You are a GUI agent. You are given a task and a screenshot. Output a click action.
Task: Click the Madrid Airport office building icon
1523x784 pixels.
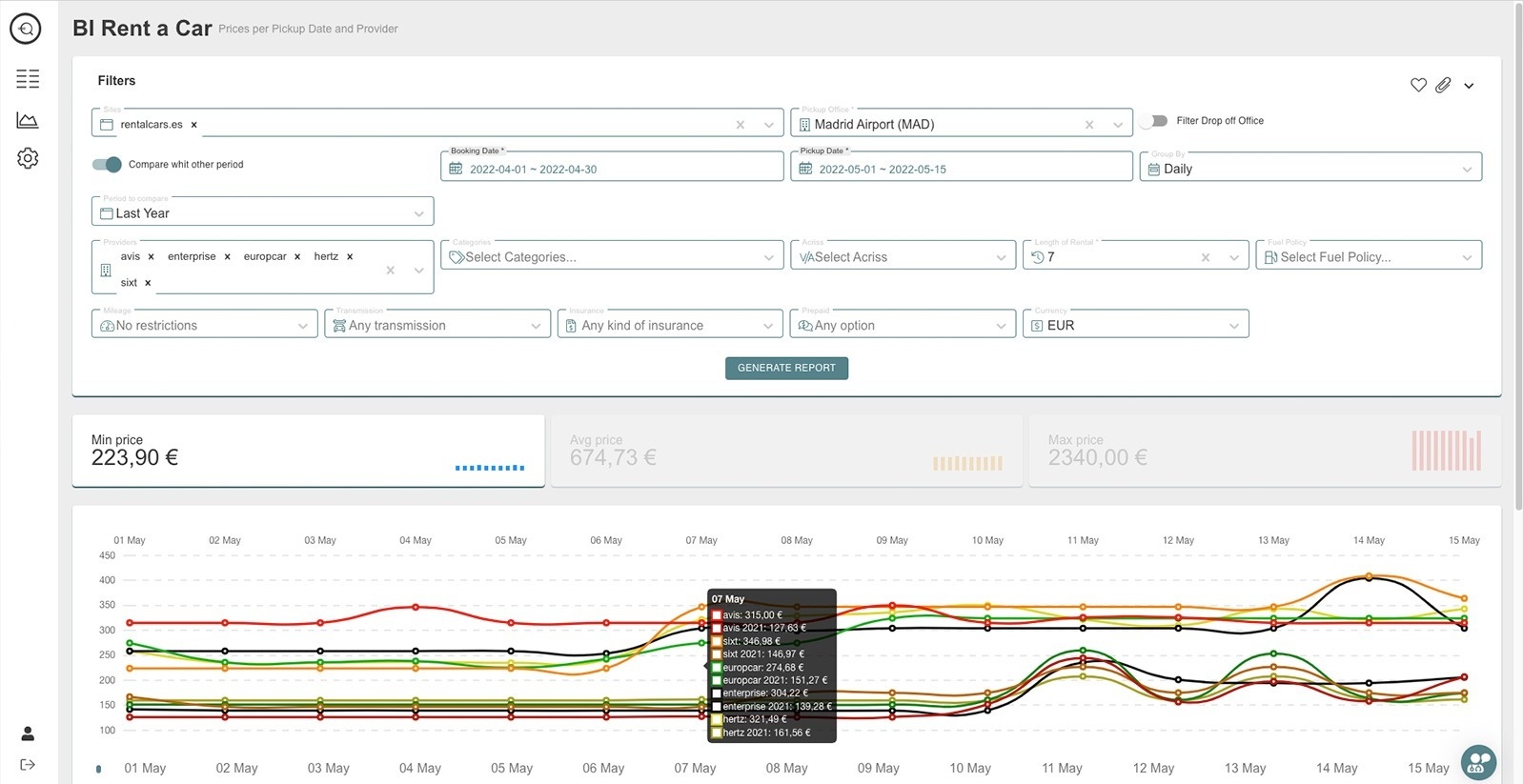tap(804, 125)
